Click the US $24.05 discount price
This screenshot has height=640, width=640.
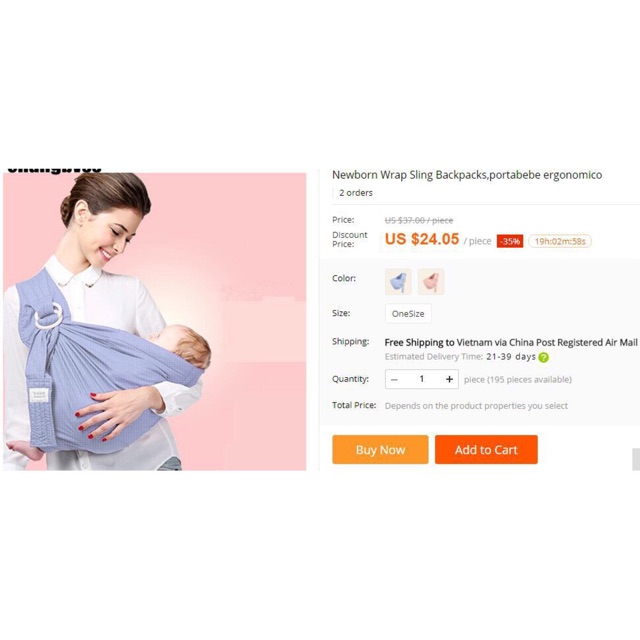[422, 239]
